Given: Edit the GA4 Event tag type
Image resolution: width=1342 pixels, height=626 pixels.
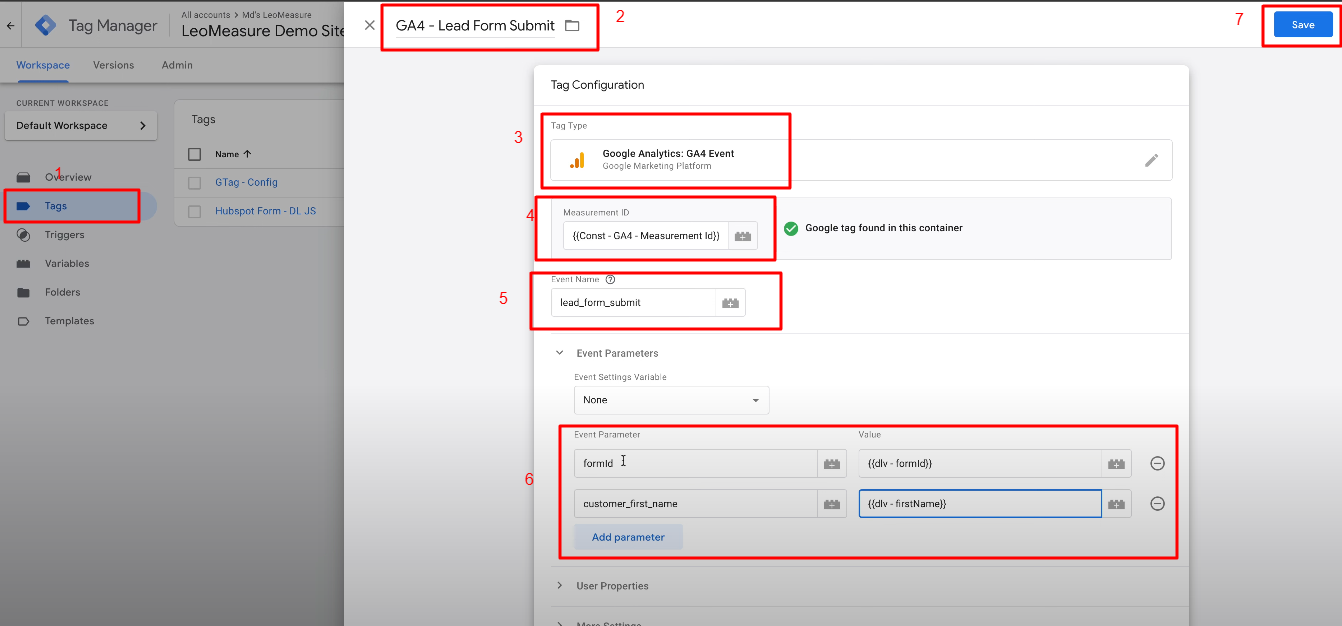Looking at the screenshot, I should [1151, 160].
